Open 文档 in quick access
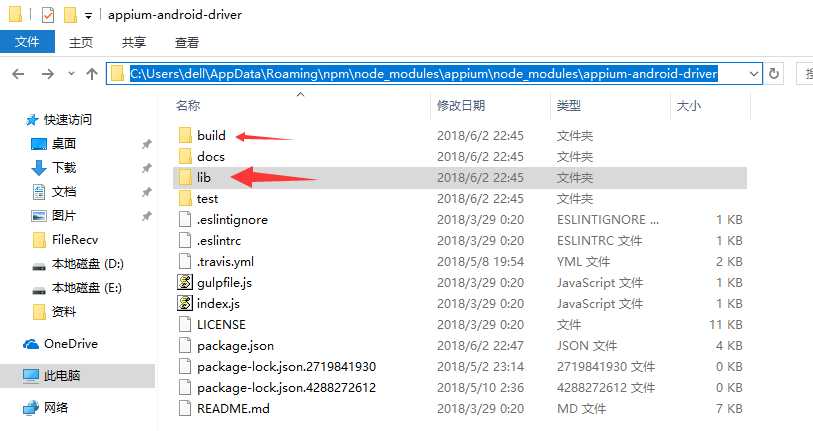The image size is (813, 431). coord(64,192)
